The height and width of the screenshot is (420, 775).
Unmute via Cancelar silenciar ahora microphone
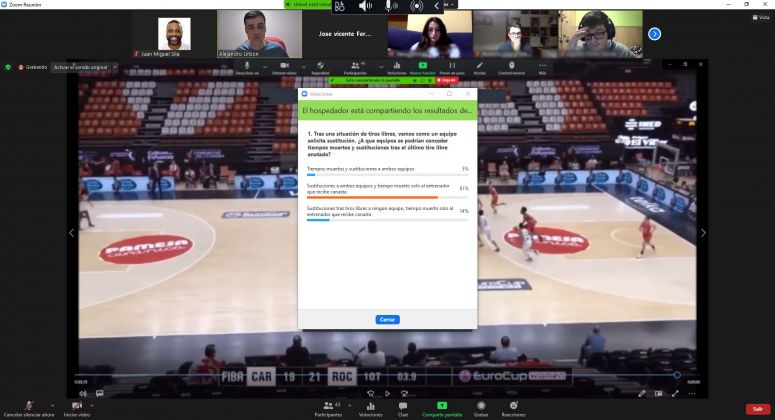[29, 409]
